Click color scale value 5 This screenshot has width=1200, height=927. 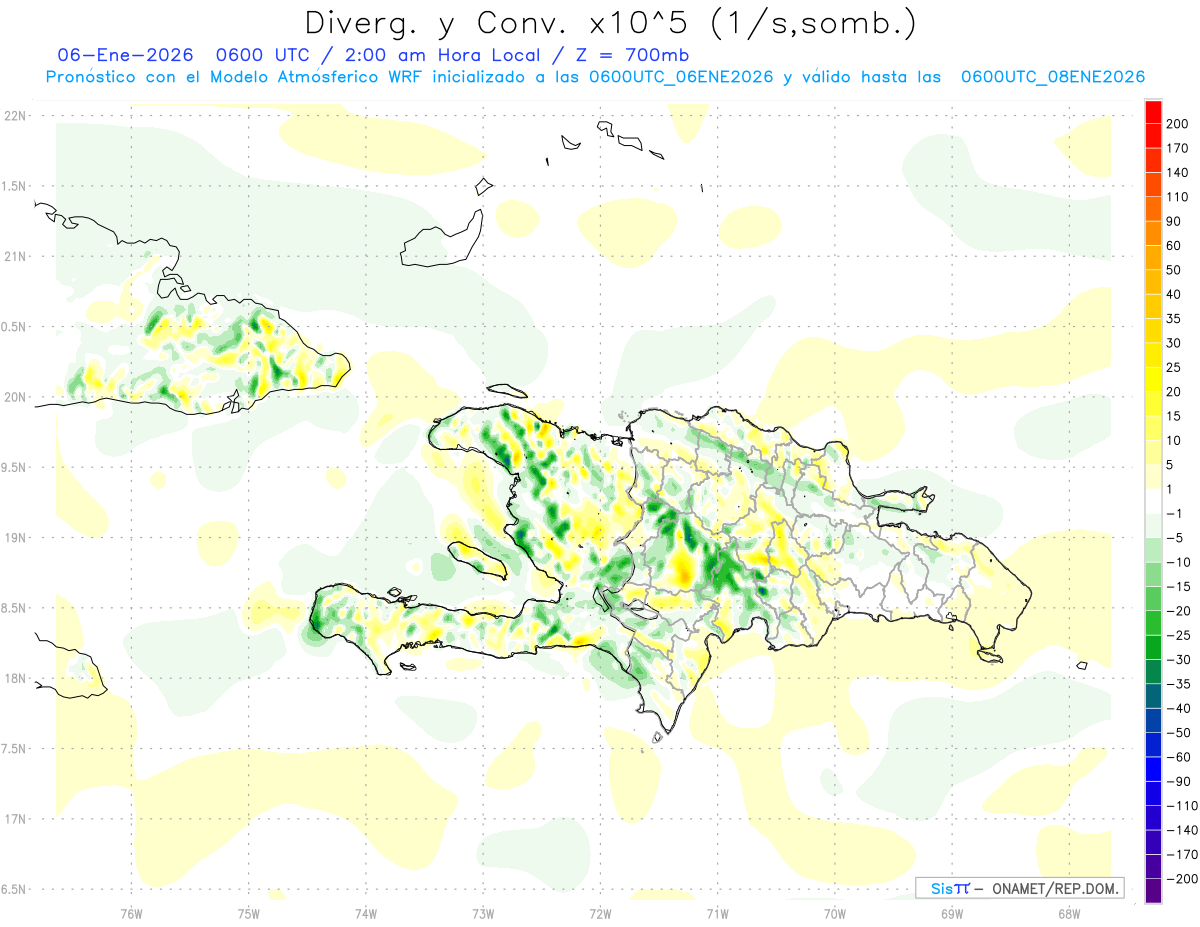[x=1170, y=465]
